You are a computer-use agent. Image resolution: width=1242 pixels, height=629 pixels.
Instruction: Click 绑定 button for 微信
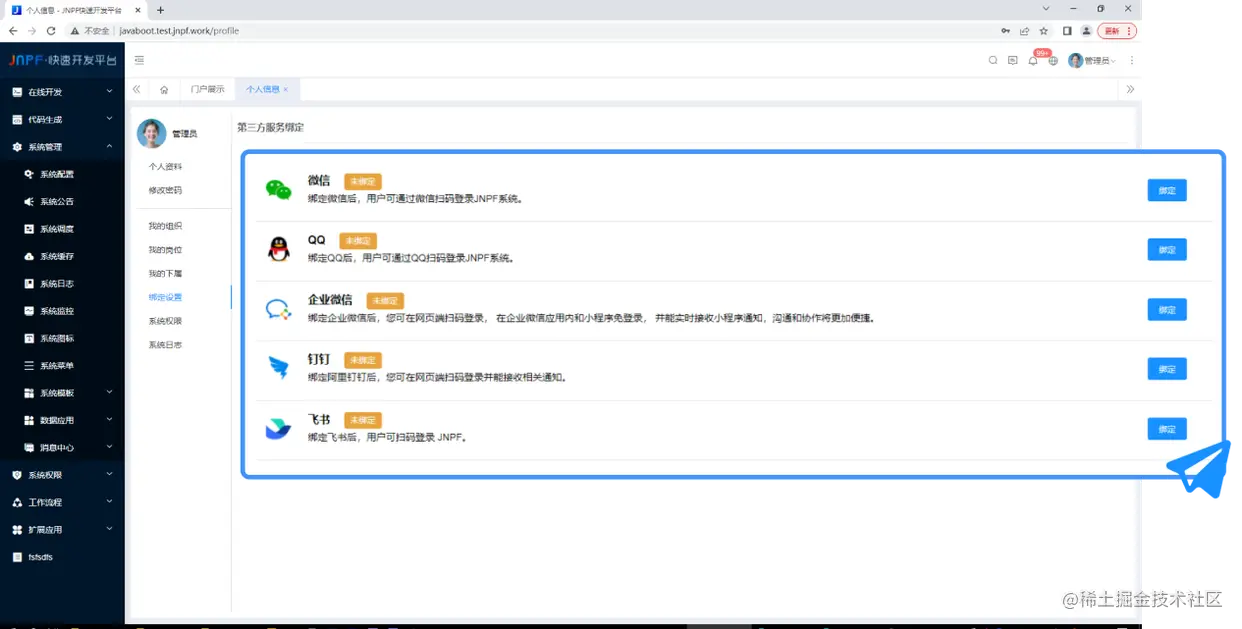[x=1167, y=191]
